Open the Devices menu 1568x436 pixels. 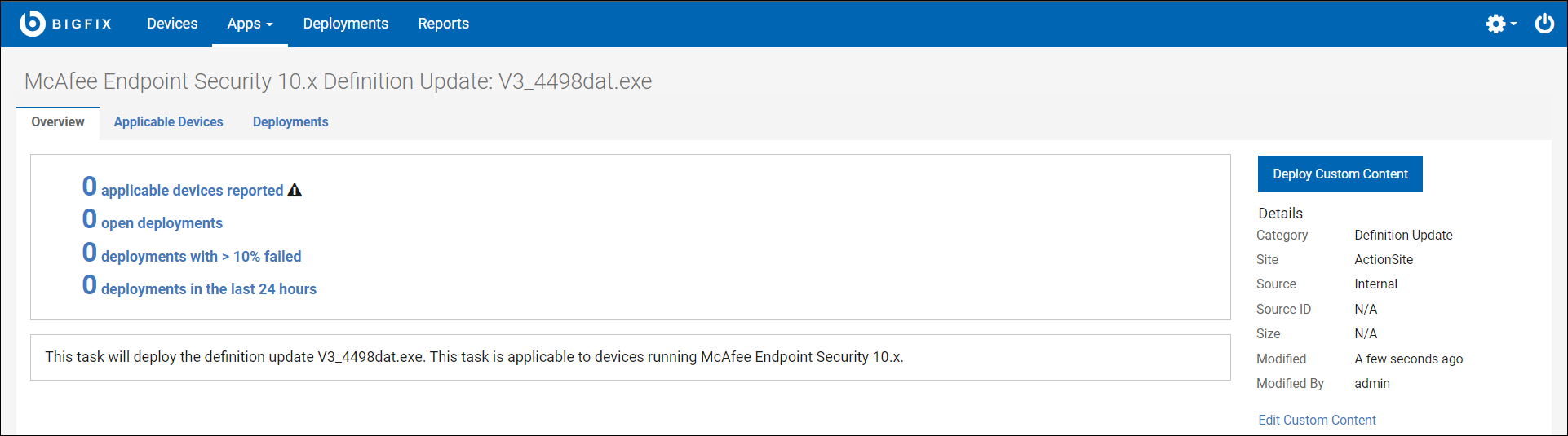[x=172, y=24]
